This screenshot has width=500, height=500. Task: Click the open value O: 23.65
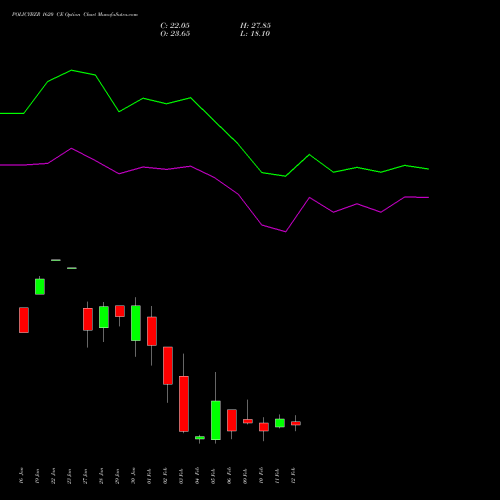tap(175, 34)
